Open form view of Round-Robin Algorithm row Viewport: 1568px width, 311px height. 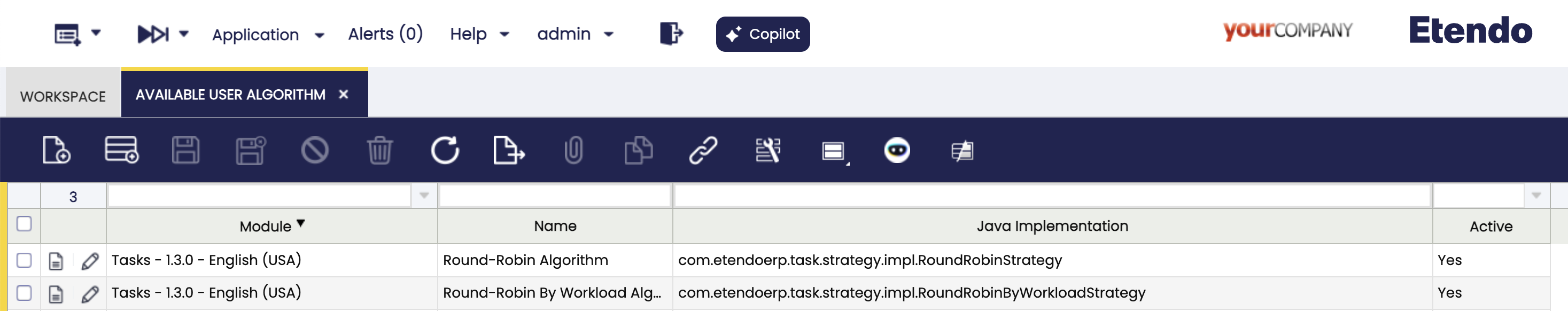56,261
